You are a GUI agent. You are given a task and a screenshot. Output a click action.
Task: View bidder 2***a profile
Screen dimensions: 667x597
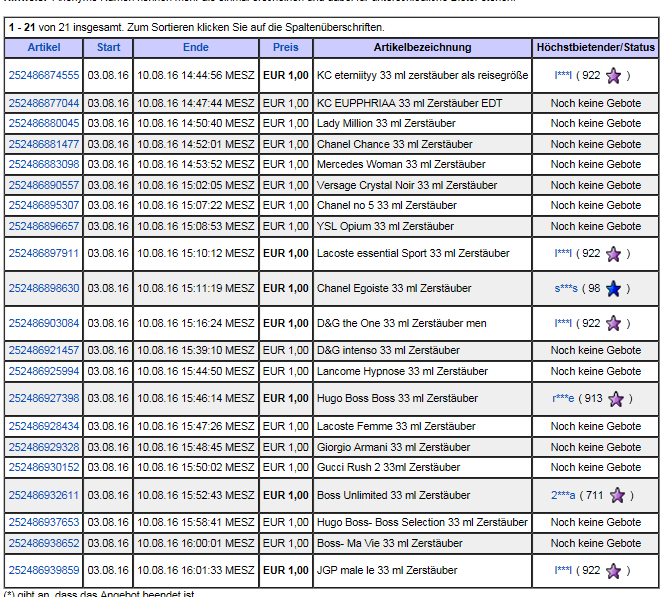coord(563,495)
